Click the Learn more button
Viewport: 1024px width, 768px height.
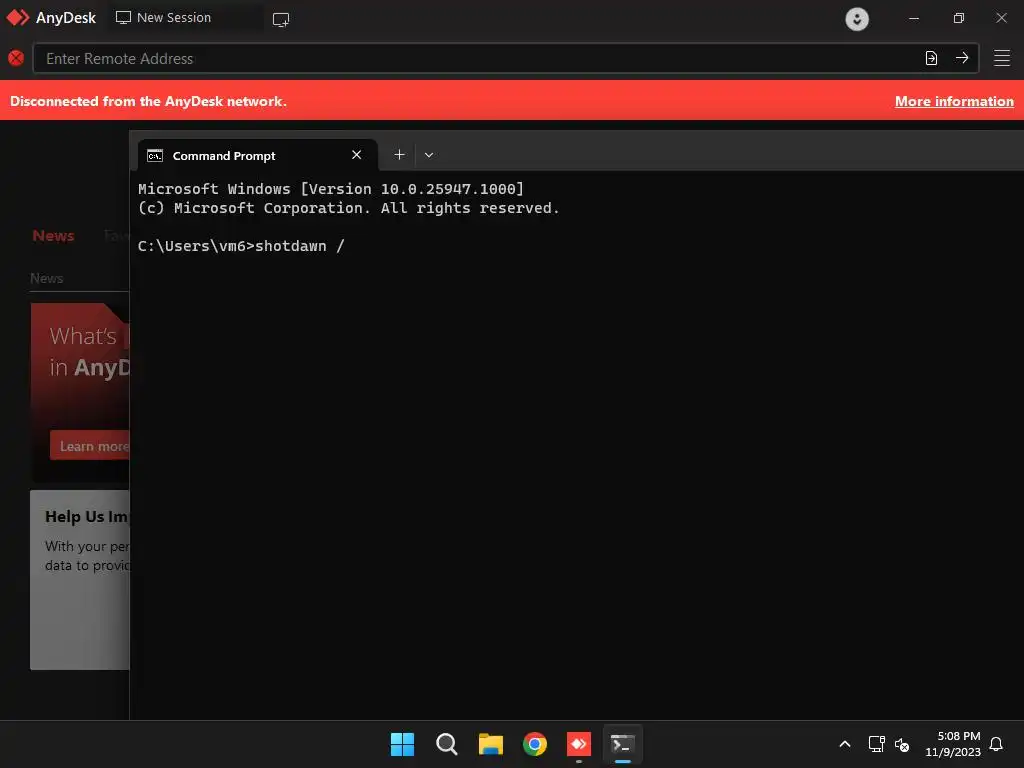tap(90, 445)
